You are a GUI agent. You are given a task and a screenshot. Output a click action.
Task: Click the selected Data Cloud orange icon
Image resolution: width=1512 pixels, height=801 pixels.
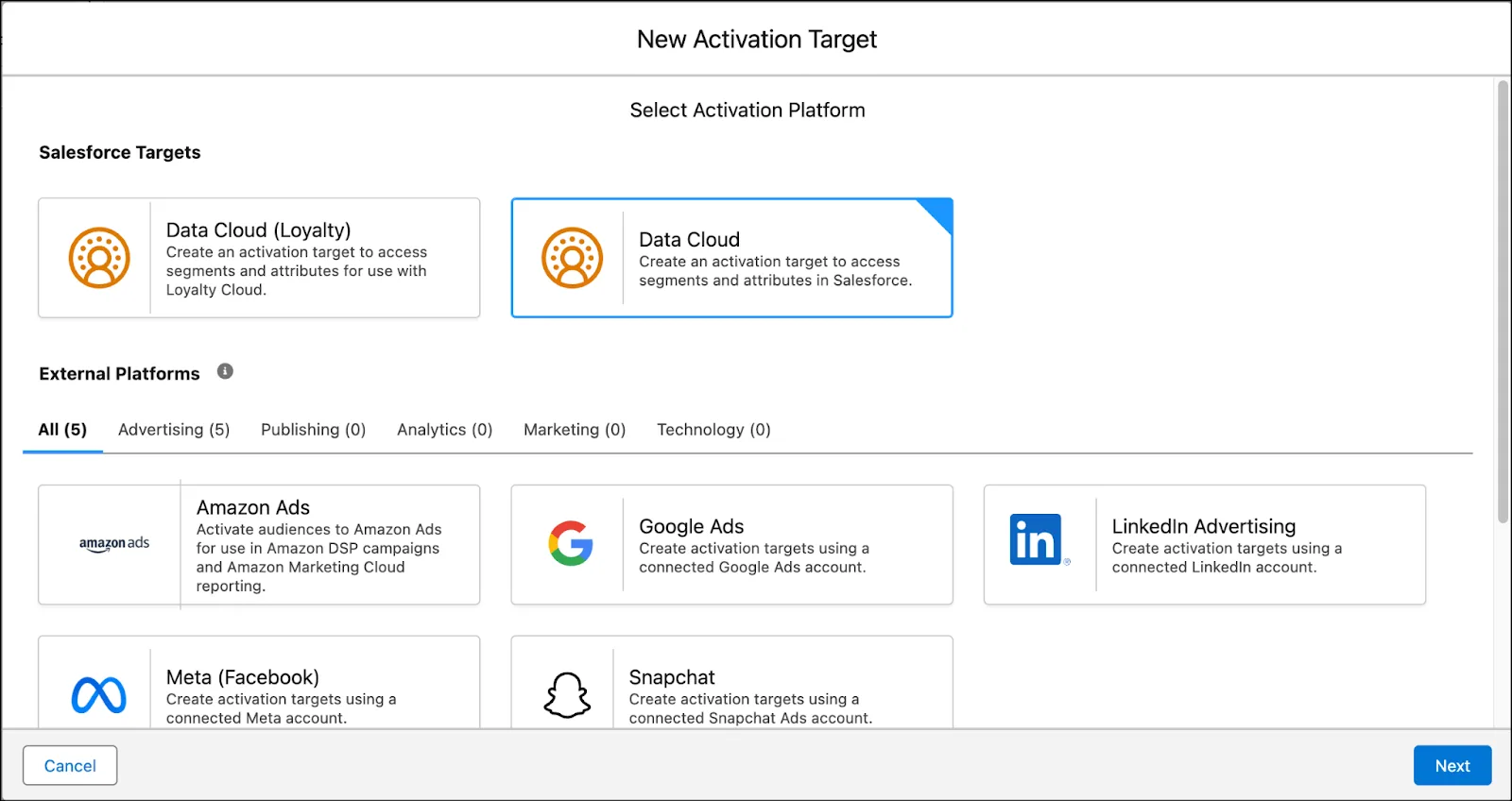click(572, 258)
